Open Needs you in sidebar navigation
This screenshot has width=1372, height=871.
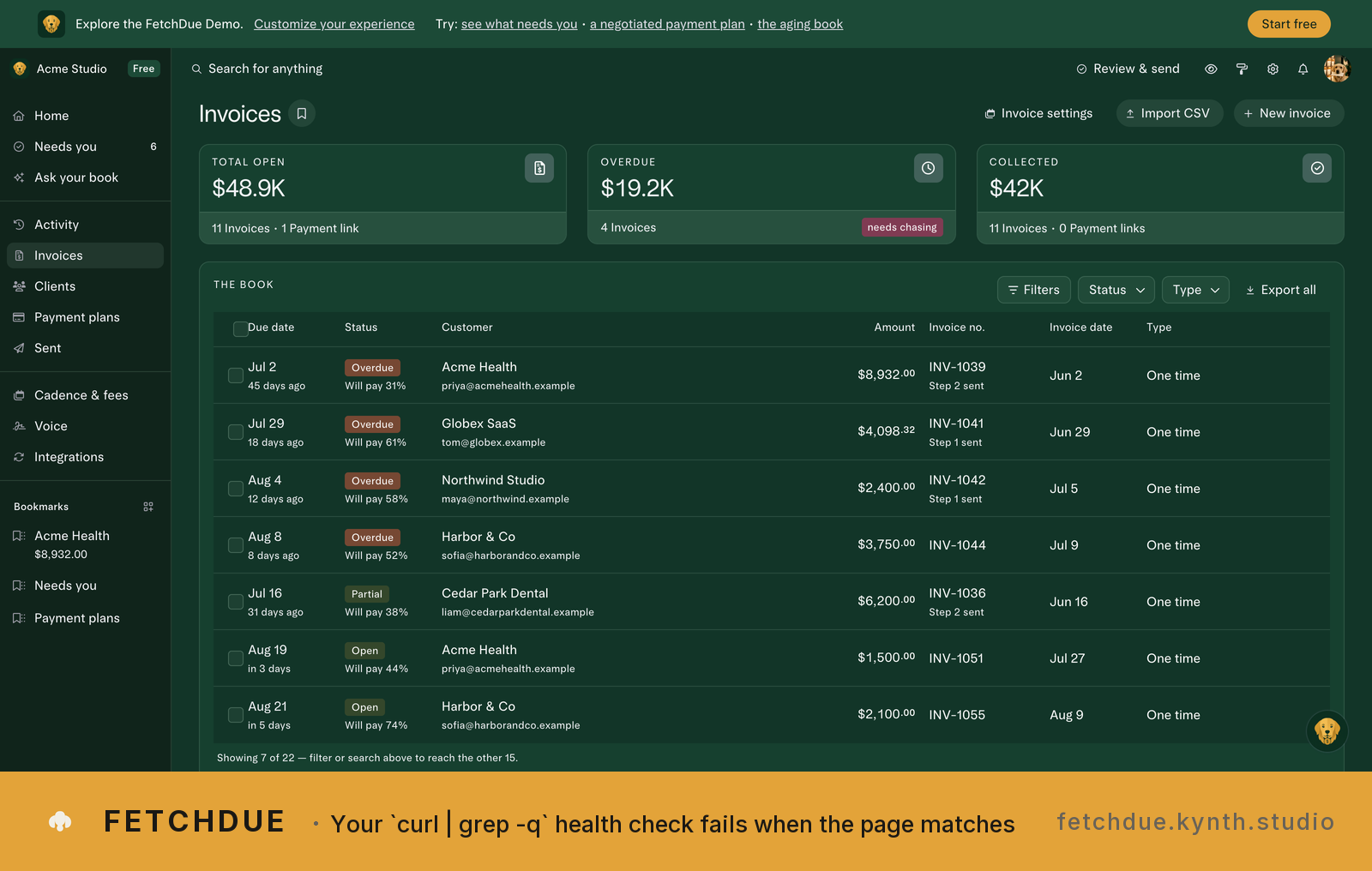pyautogui.click(x=85, y=147)
